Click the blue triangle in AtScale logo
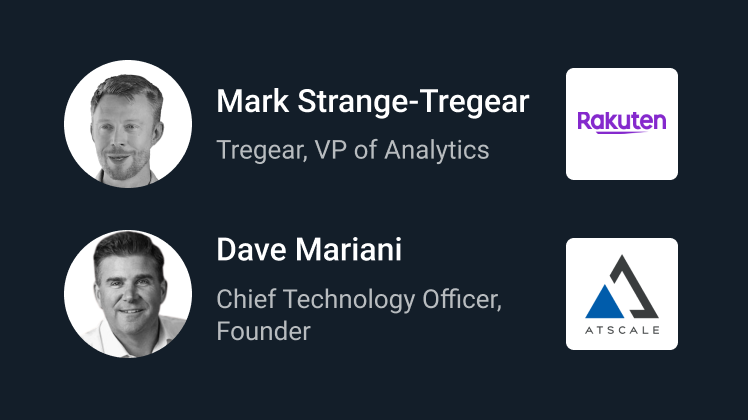 coord(603,300)
